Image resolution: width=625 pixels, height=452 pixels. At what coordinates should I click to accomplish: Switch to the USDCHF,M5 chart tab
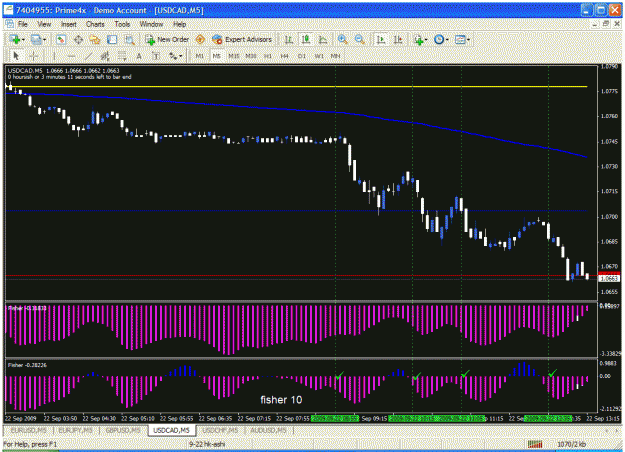click(220, 430)
